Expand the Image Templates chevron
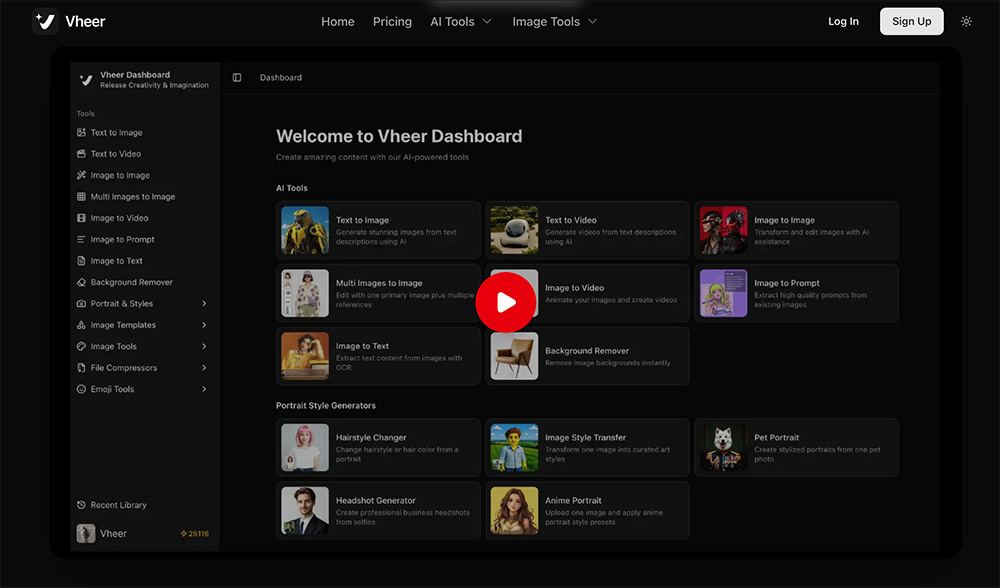 204,325
